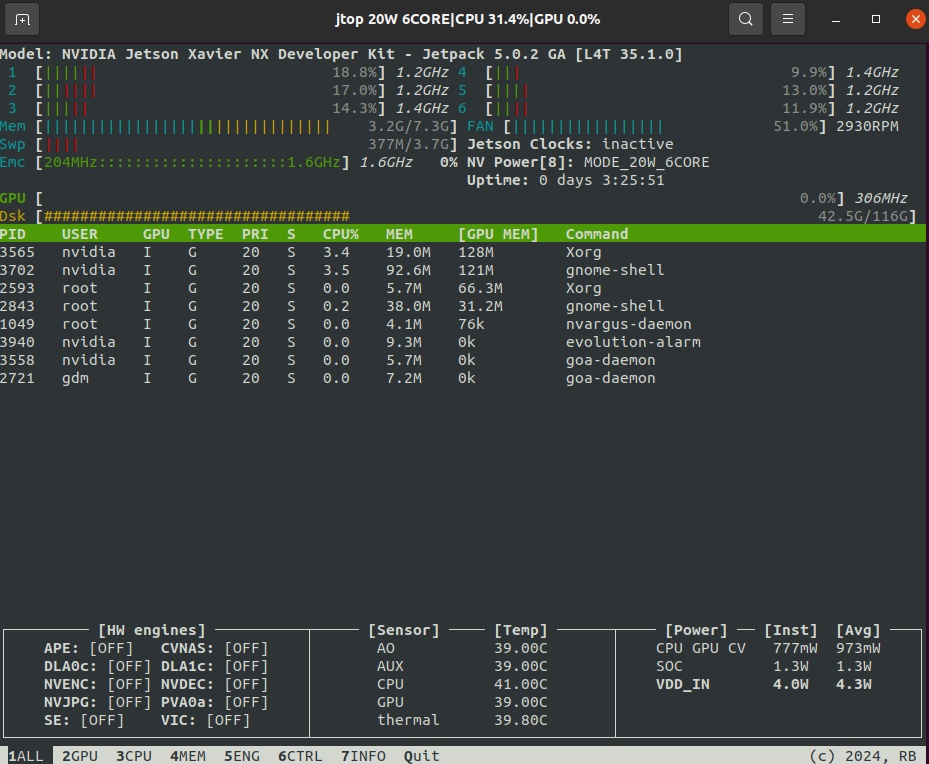929x764 pixels.
Task: Select process 2593 root Xorg row
Action: 463,288
